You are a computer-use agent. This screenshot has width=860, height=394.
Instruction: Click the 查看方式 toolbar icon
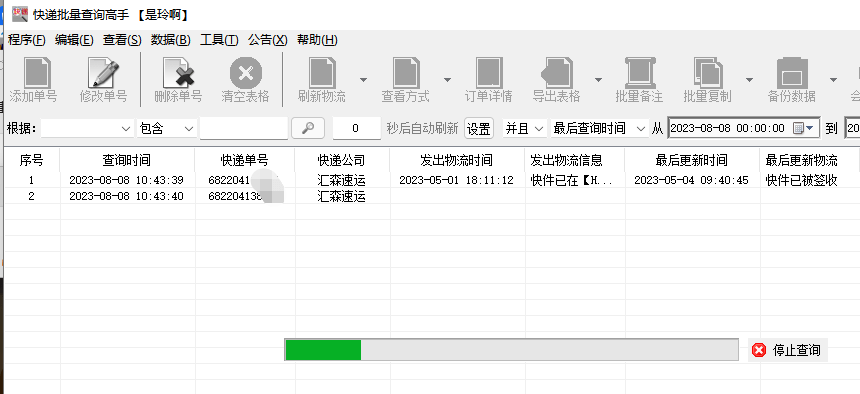406,72
